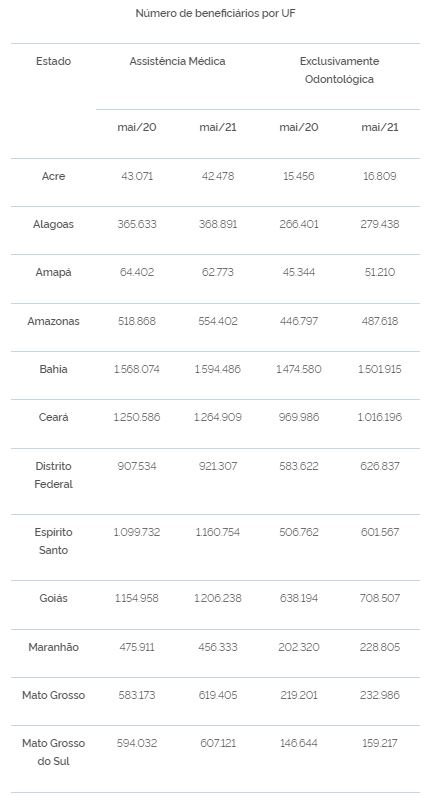
Task: Select the 'Bahia' state cell
Action: tap(53, 370)
